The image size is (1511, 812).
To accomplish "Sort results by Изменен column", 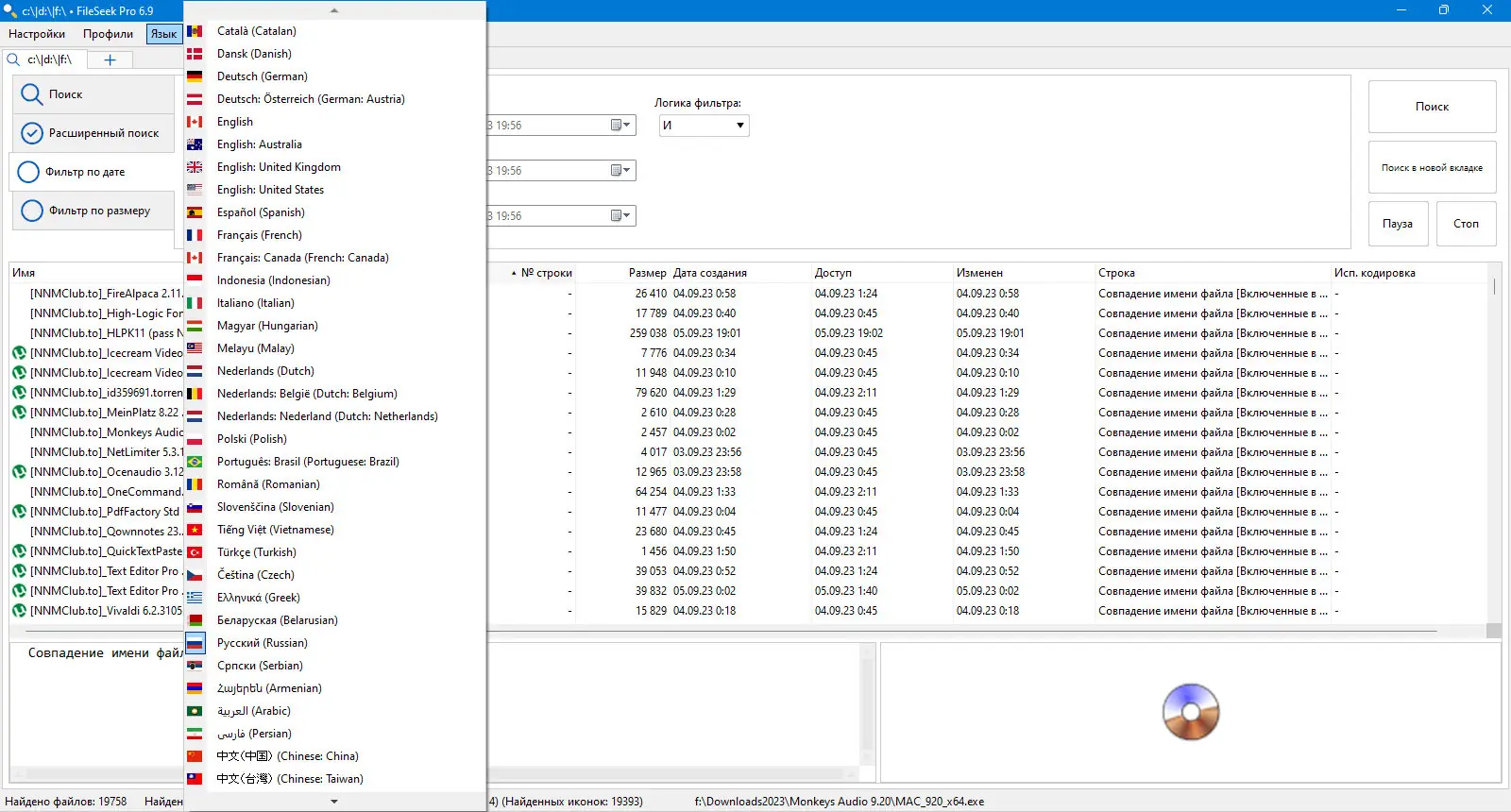I will click(x=1024, y=273).
